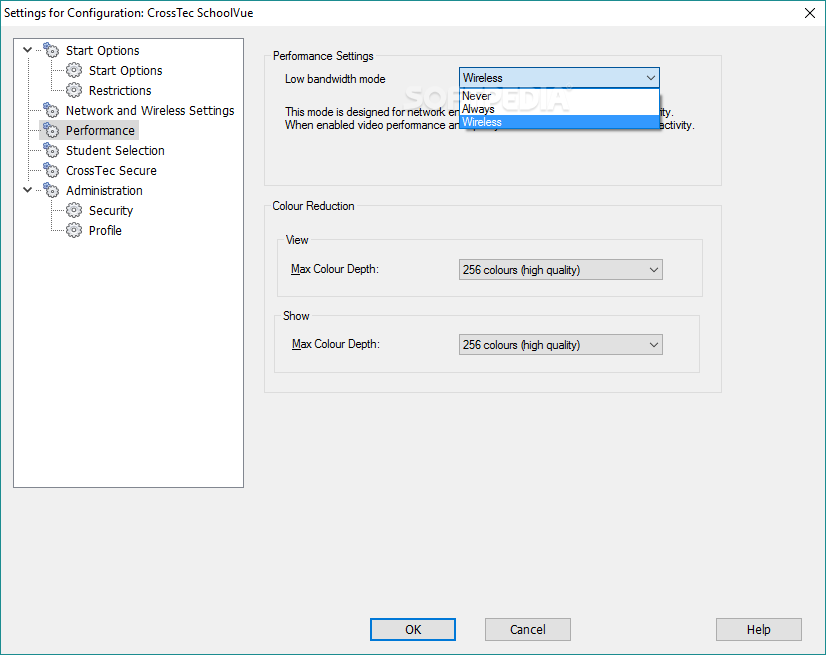Click gear icon beside Administration
Image resolution: width=826 pixels, height=655 pixels.
click(51, 190)
